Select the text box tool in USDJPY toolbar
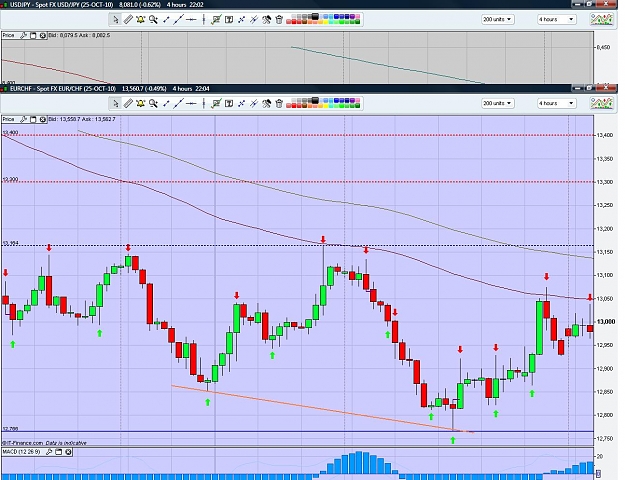This screenshot has width=625, height=480. (229, 20)
